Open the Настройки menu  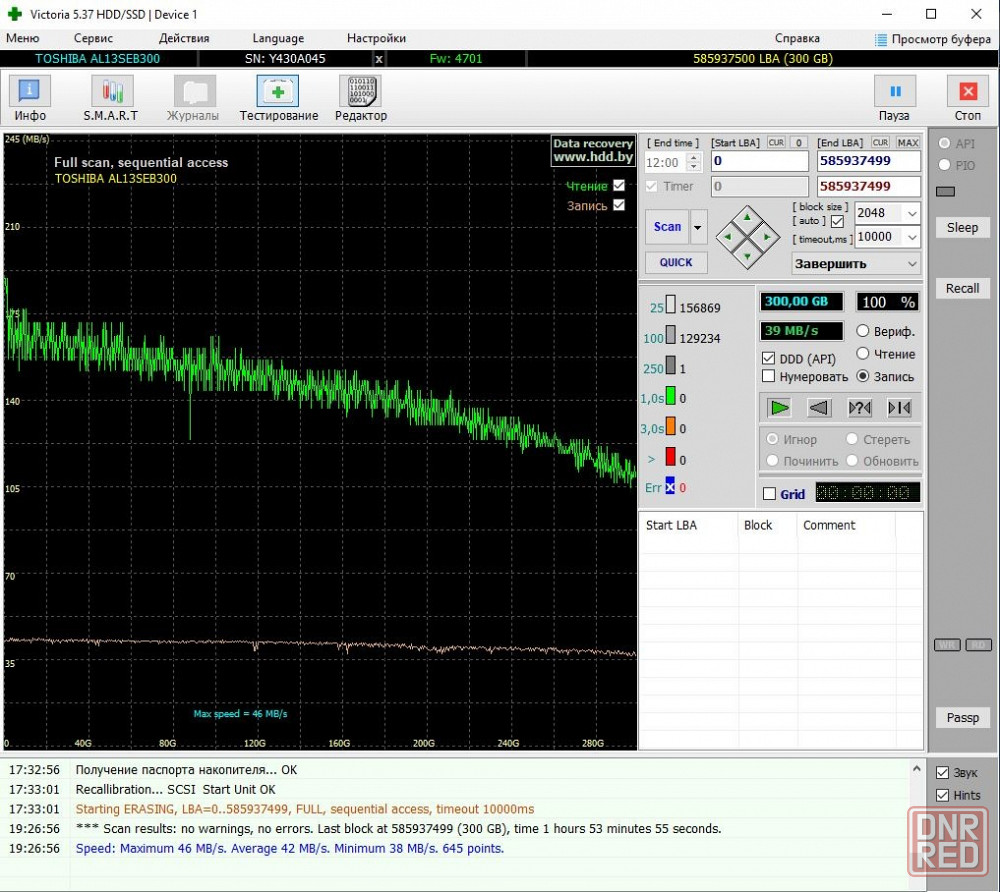point(376,38)
